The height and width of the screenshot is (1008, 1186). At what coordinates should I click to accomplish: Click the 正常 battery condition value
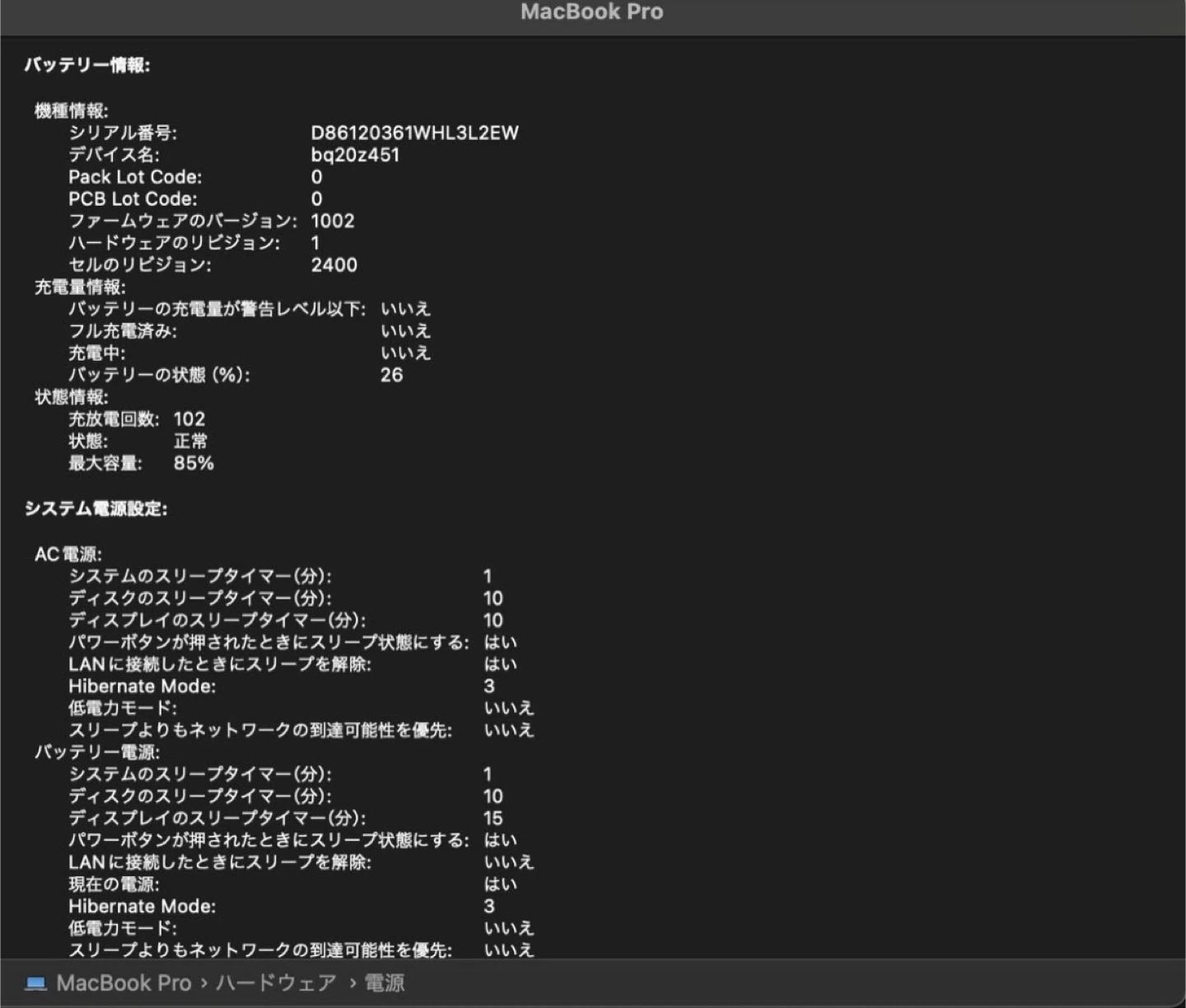pyautogui.click(x=191, y=441)
